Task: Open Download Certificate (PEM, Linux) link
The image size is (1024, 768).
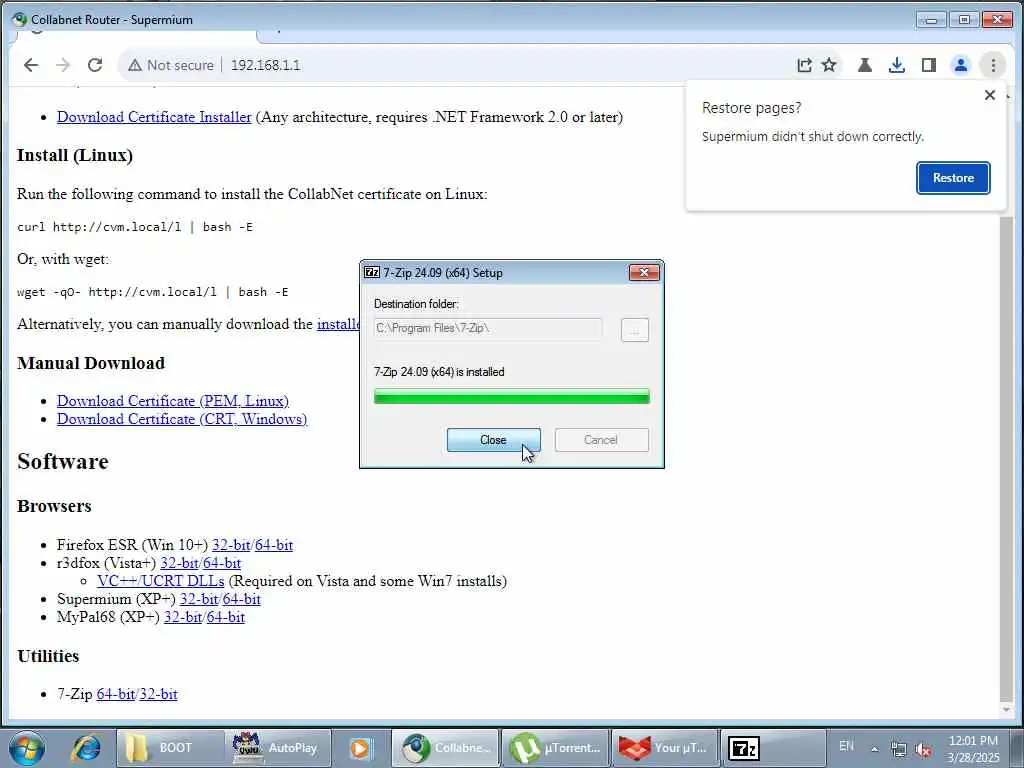Action: pyautogui.click(x=173, y=401)
